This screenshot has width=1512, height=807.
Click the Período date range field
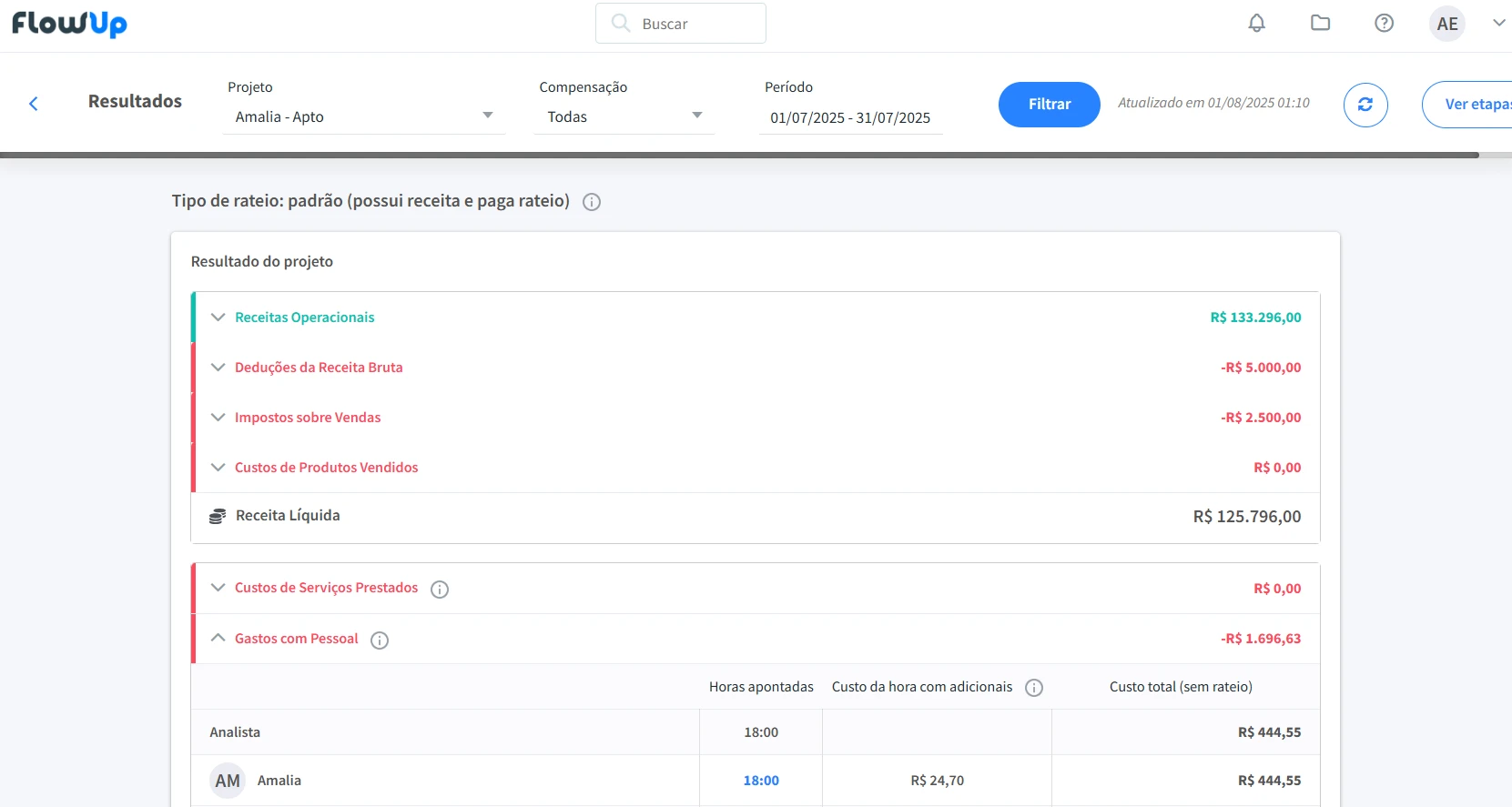850,118
